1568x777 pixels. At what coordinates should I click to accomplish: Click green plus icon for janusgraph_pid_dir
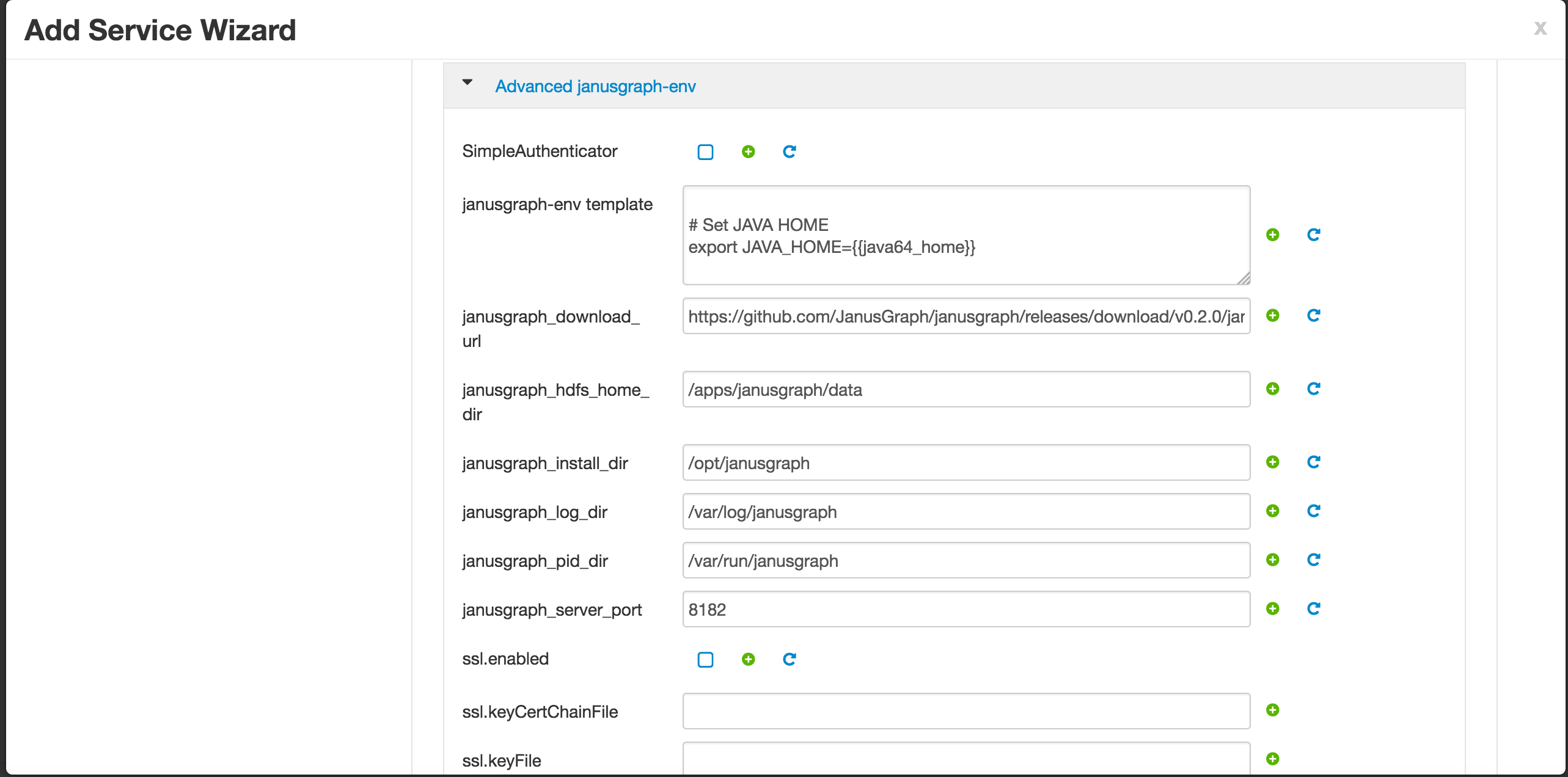pos(1273,560)
